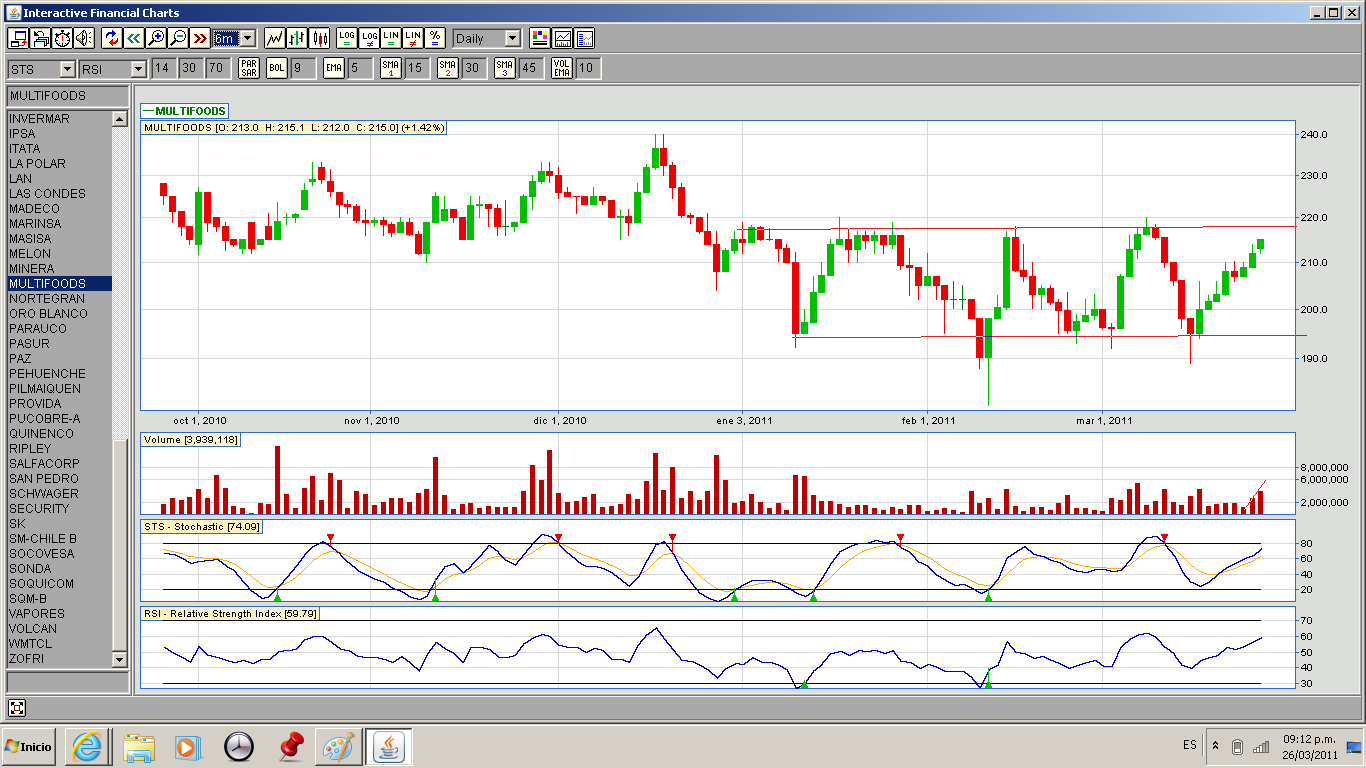Image resolution: width=1366 pixels, height=768 pixels.
Task: Expand the STS indicator dropdown
Action: [x=67, y=69]
